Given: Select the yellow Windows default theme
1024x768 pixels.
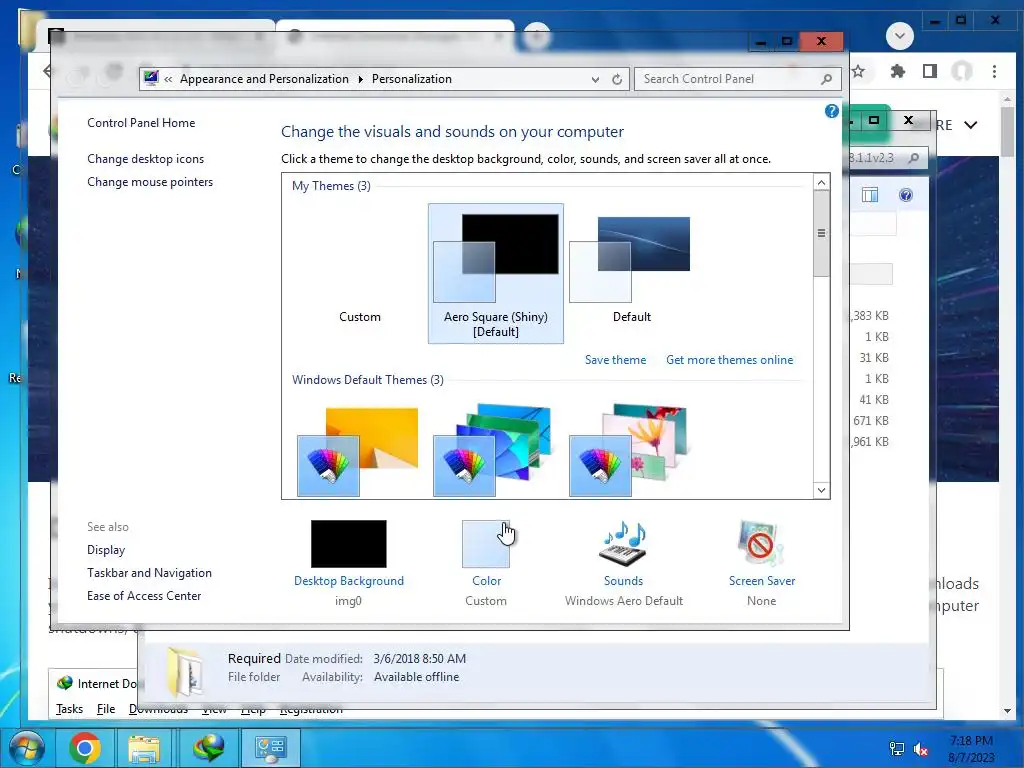Looking at the screenshot, I should [x=358, y=451].
